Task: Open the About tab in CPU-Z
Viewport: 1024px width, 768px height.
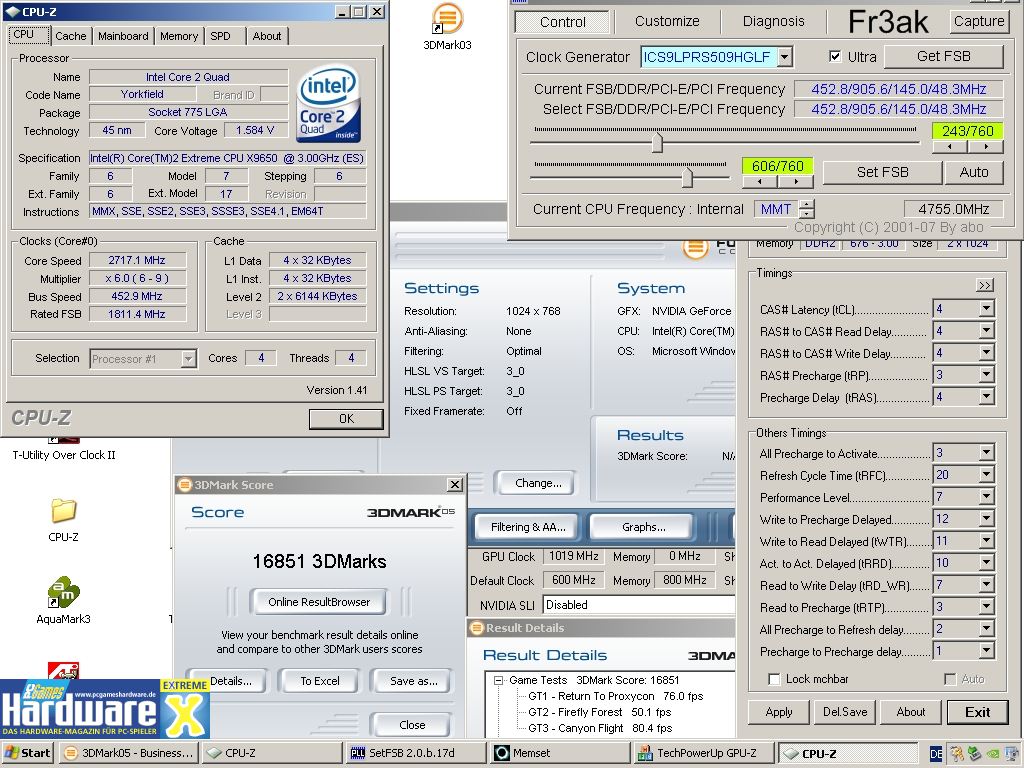Action: pyautogui.click(x=266, y=36)
